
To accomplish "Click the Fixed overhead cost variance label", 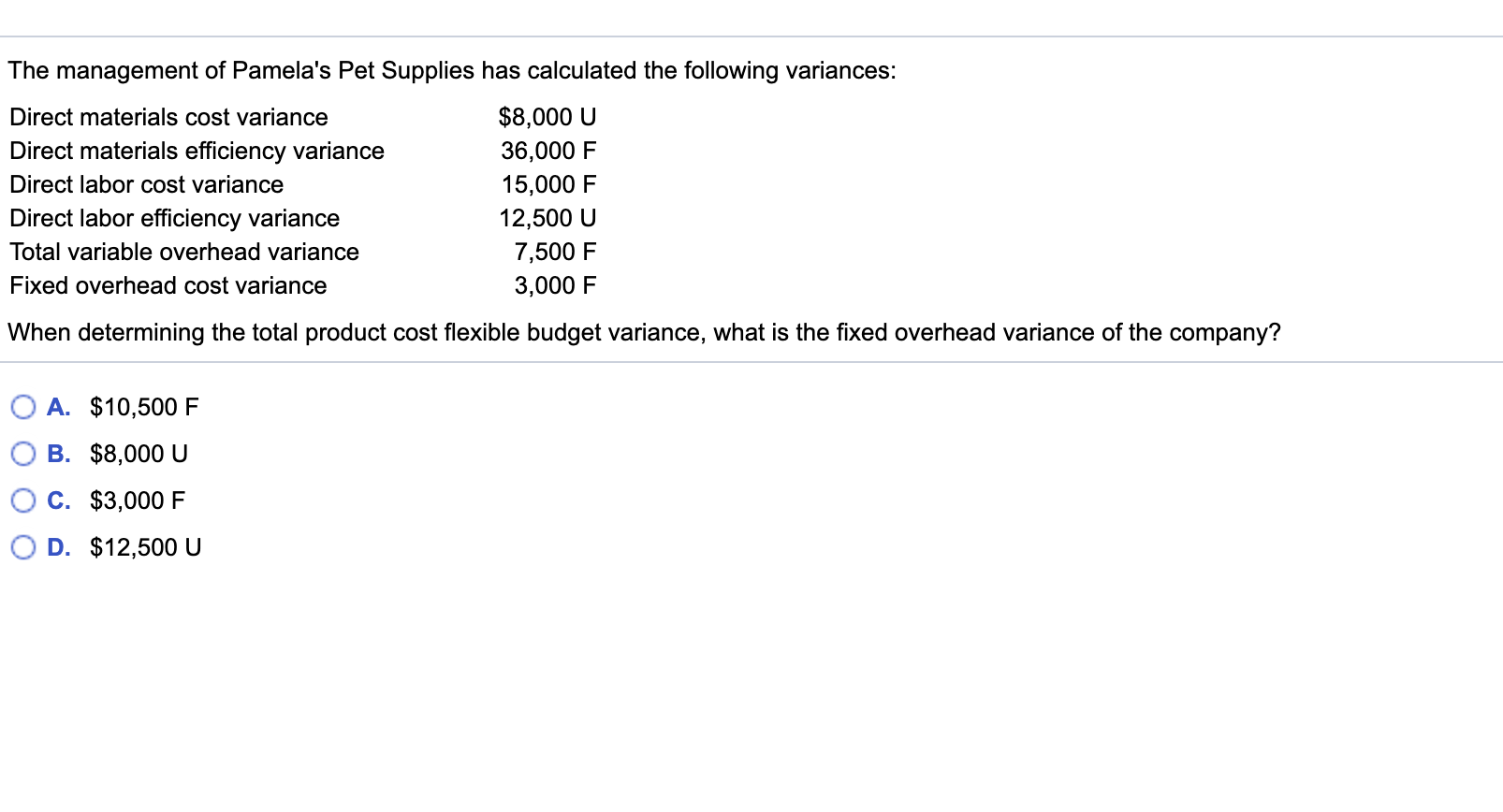I will tap(168, 285).
